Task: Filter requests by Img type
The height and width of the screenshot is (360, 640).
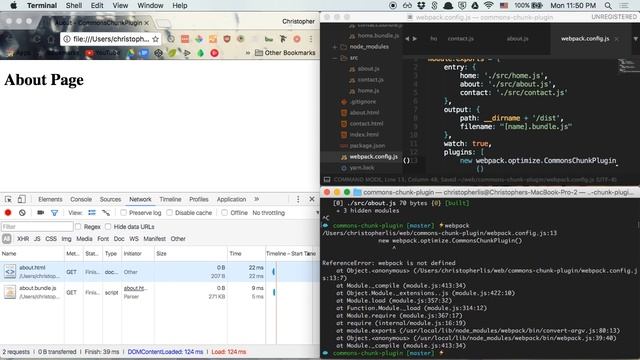Action: pos(66,239)
